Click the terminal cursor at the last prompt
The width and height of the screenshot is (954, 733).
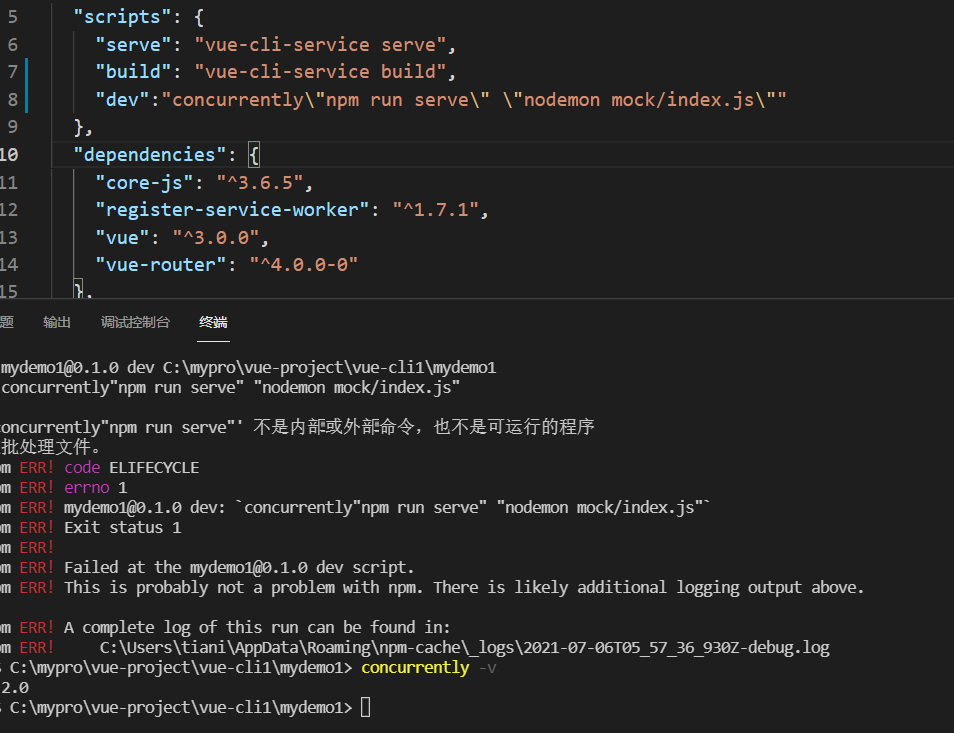pyautogui.click(x=365, y=707)
